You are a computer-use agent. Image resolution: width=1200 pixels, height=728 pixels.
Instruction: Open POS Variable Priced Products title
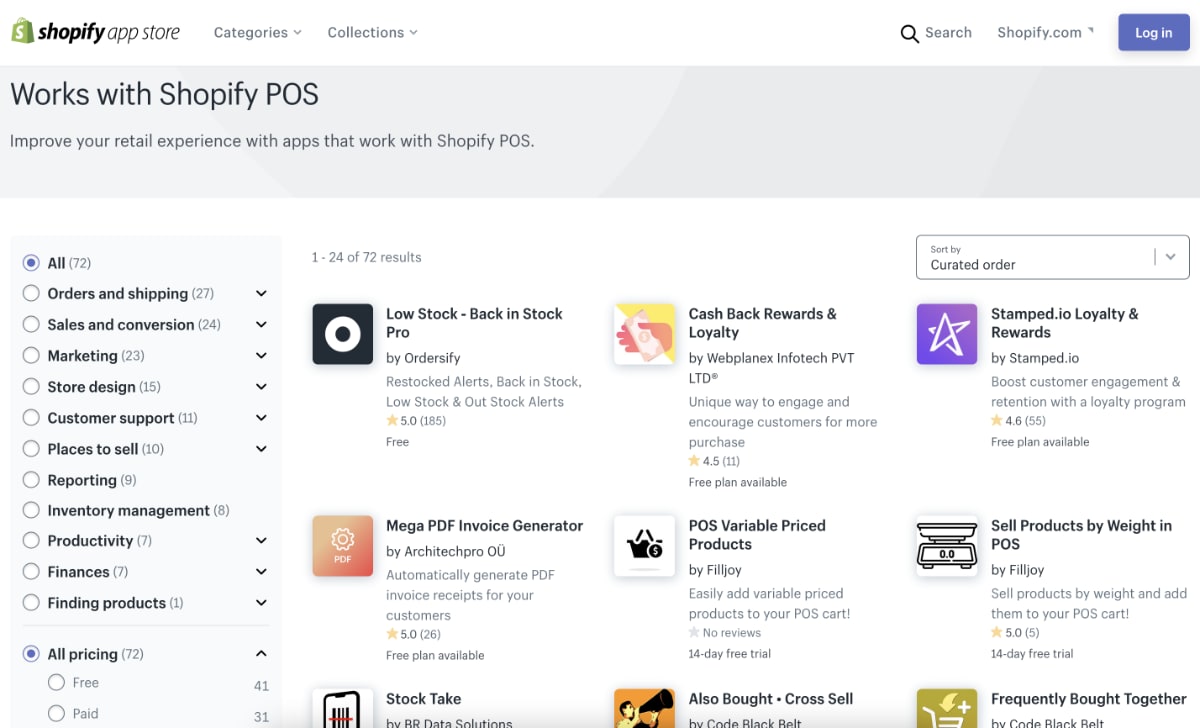tap(757, 535)
